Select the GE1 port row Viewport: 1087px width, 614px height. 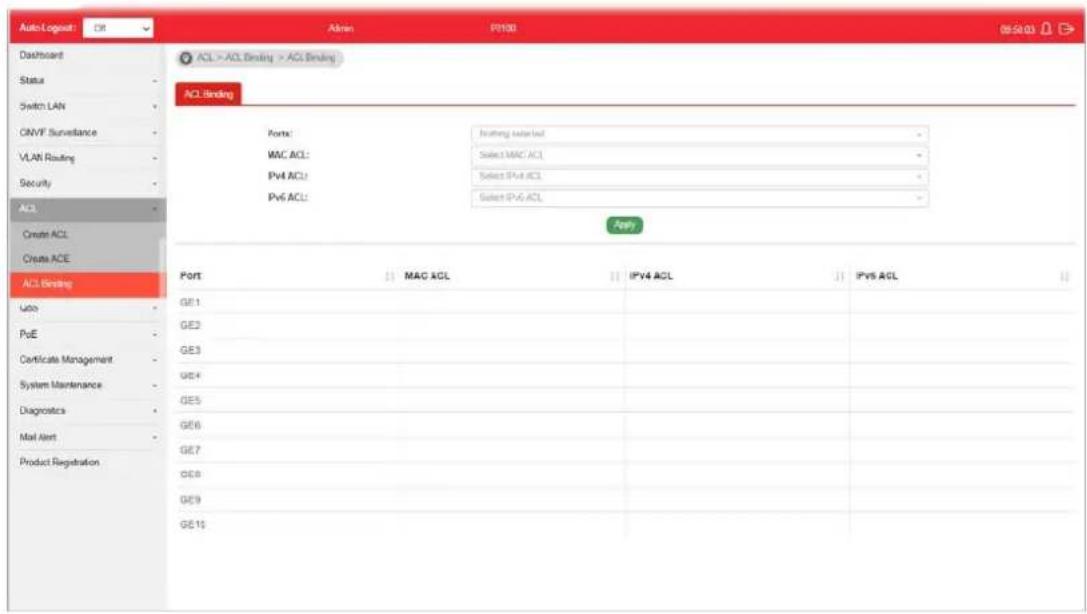click(x=624, y=303)
